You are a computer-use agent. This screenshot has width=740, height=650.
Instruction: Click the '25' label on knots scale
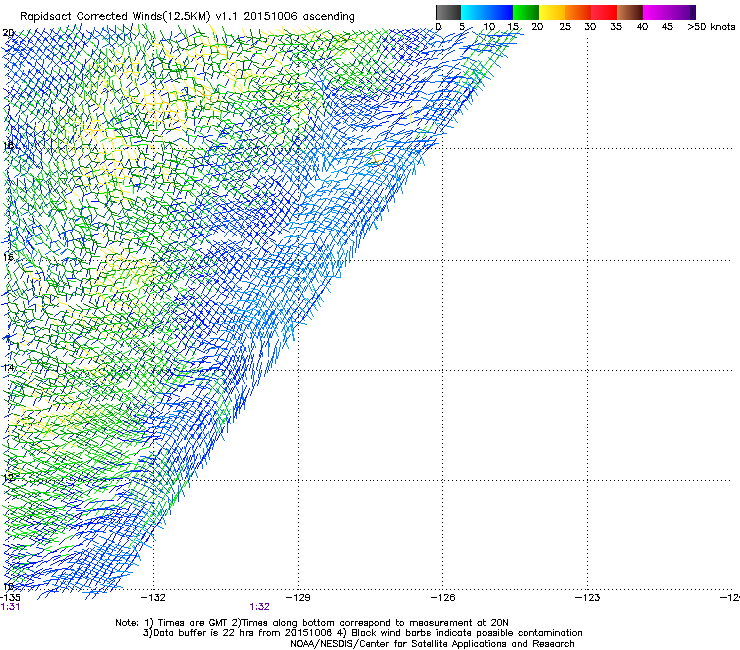[x=565, y=27]
